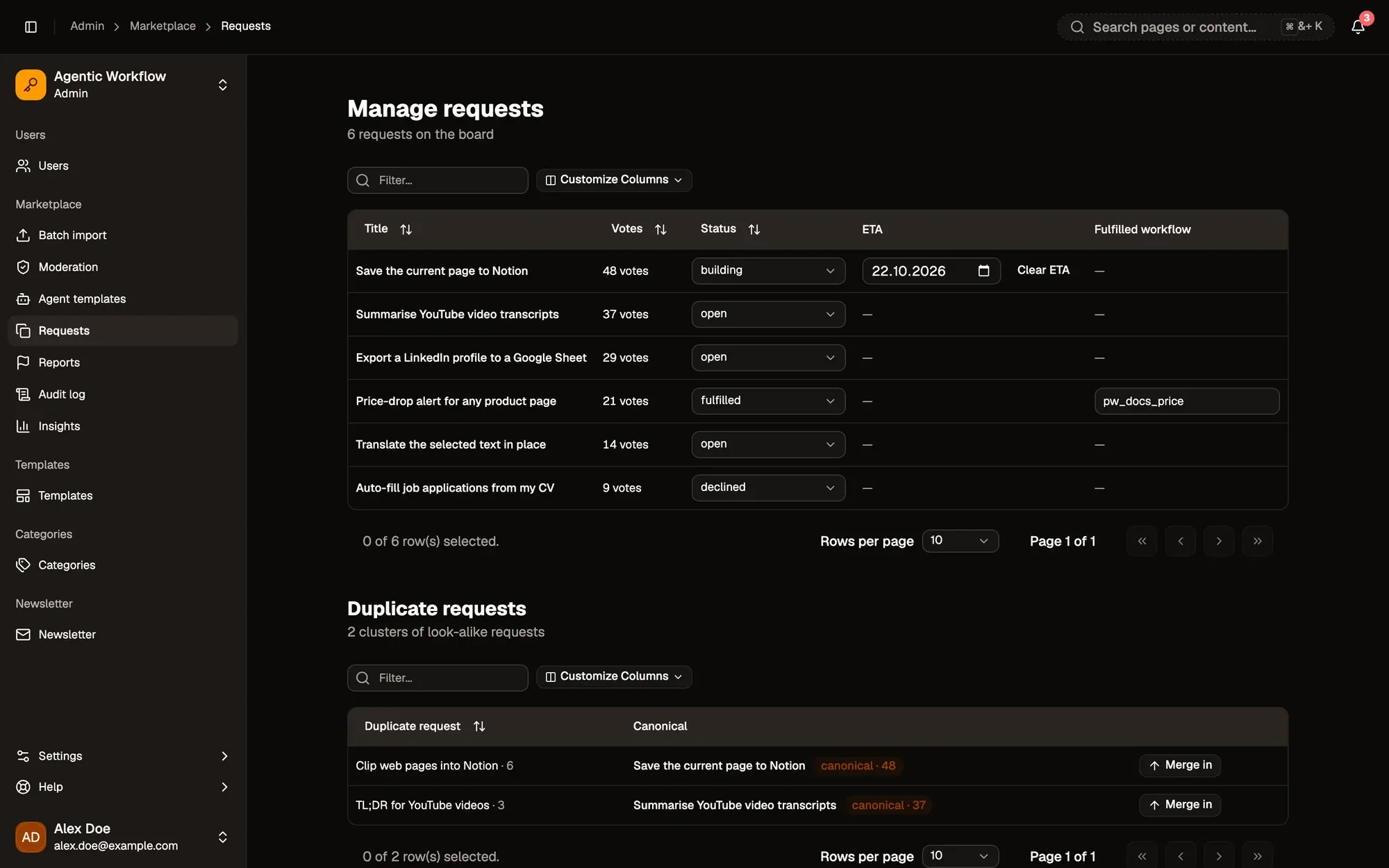Go to last page in Manage requests
The height and width of the screenshot is (868, 1389).
[x=1257, y=541]
